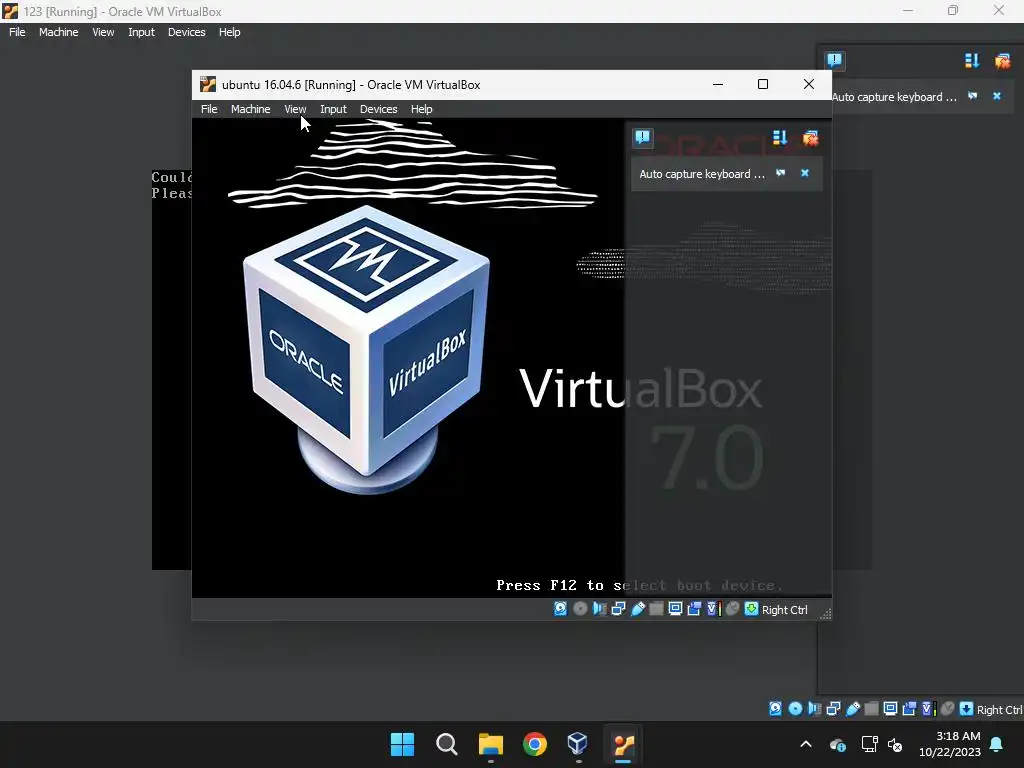This screenshot has height=768, width=1024.
Task: Click network indicator in ubuntu VM status bar
Action: point(618,609)
